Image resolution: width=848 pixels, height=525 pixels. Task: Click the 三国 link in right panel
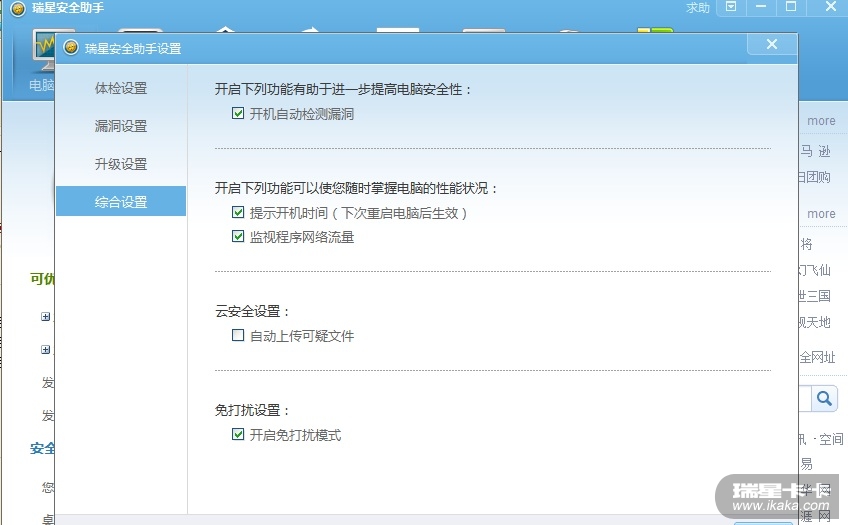814,296
